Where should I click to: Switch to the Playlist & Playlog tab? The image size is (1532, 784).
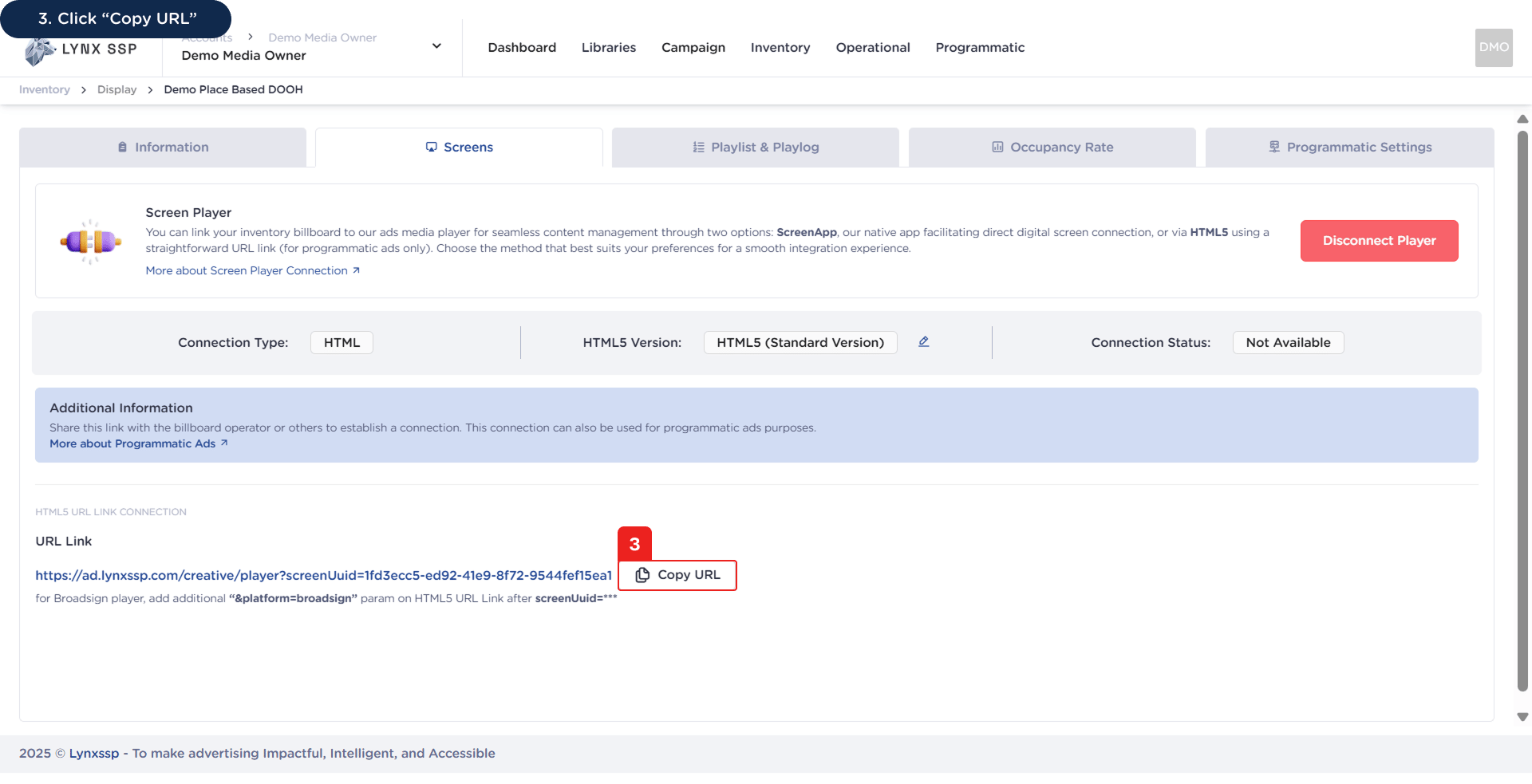coord(756,148)
